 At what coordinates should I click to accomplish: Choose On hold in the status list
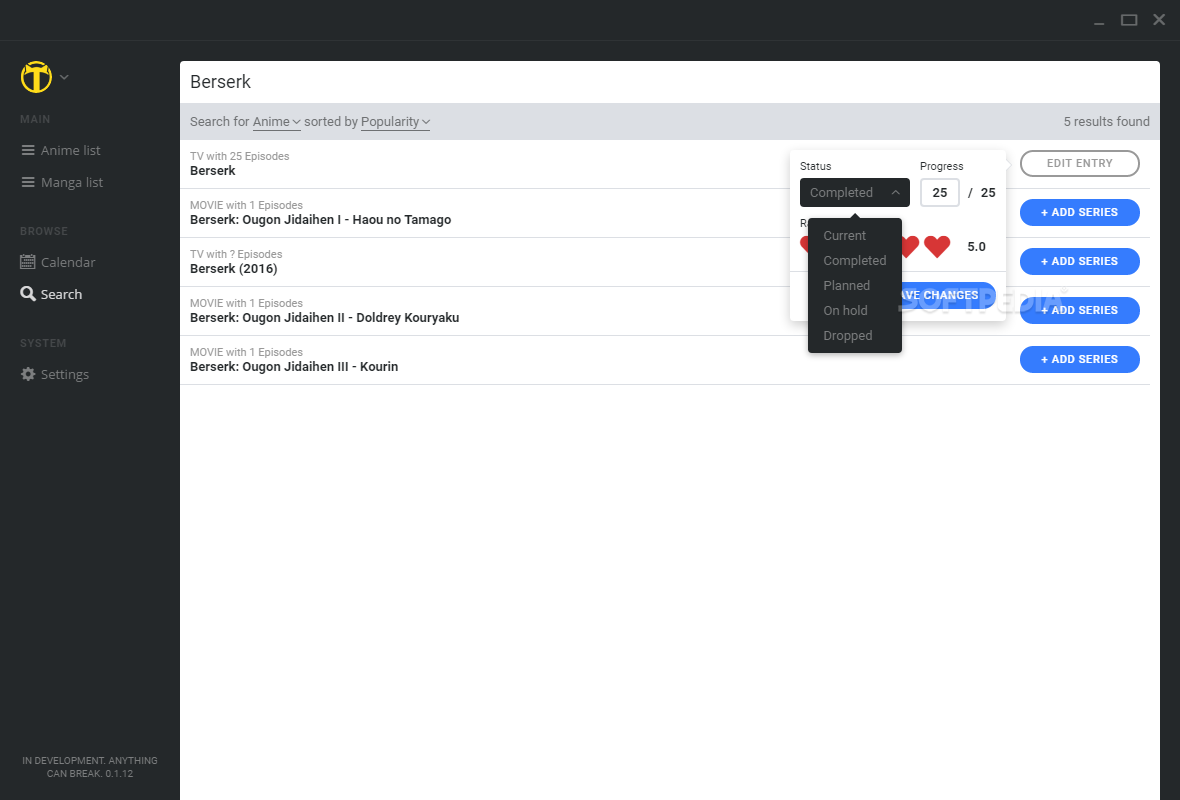pyautogui.click(x=845, y=310)
